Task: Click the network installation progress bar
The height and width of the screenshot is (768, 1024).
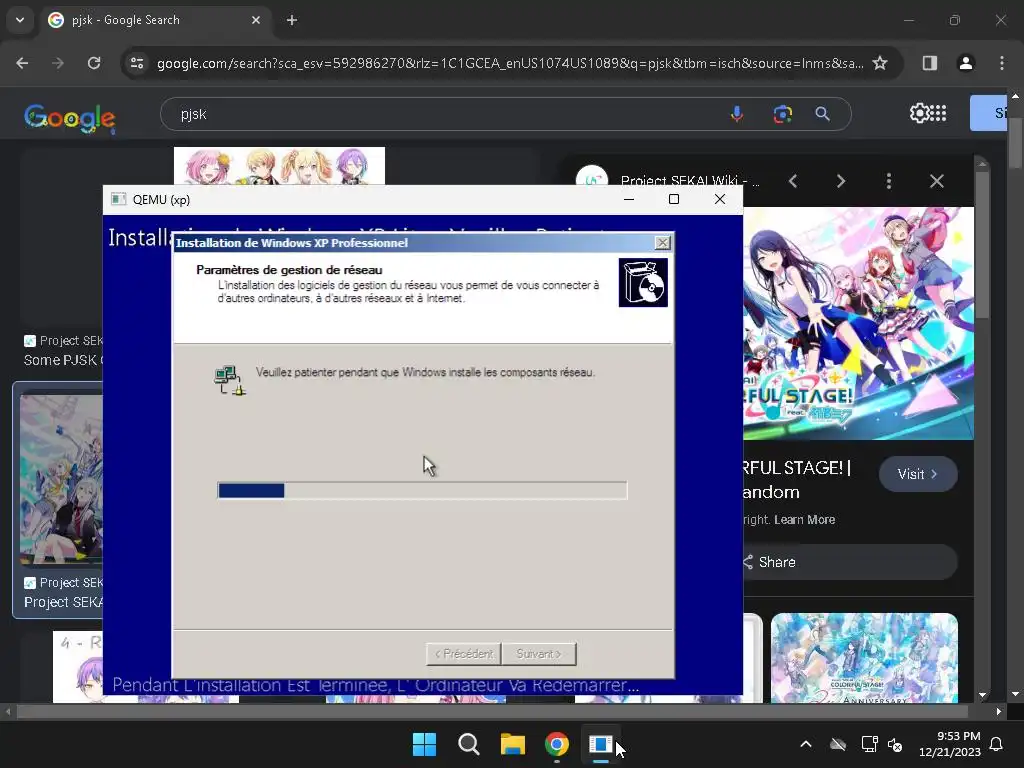Action: click(422, 490)
